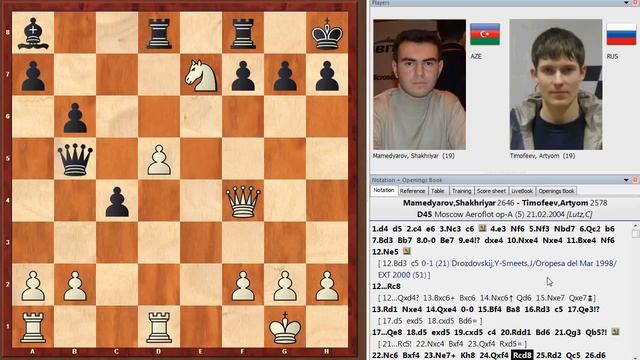
Task: Select the black pawn on a7
Action: click(x=33, y=76)
